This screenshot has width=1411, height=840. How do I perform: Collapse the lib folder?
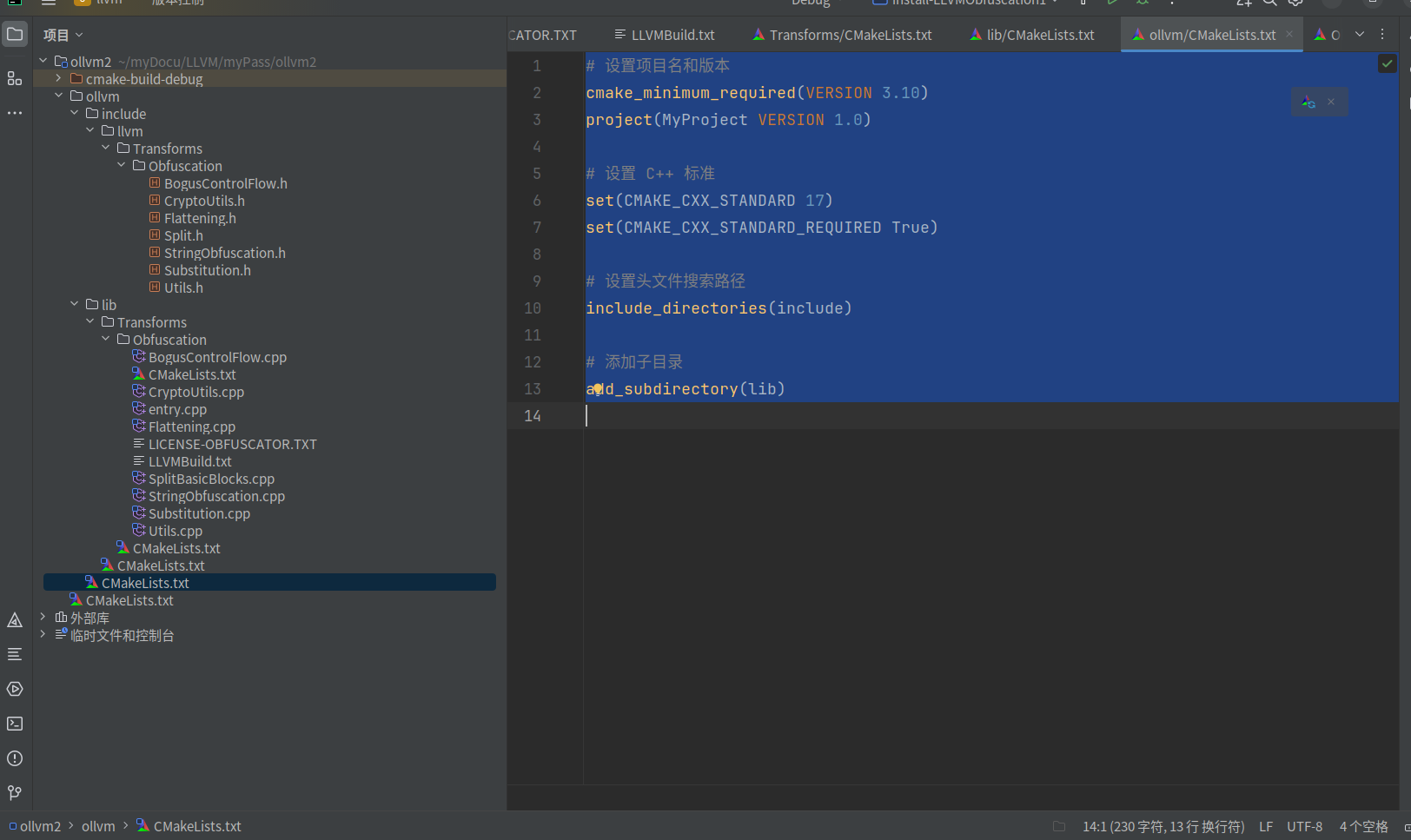coord(74,304)
